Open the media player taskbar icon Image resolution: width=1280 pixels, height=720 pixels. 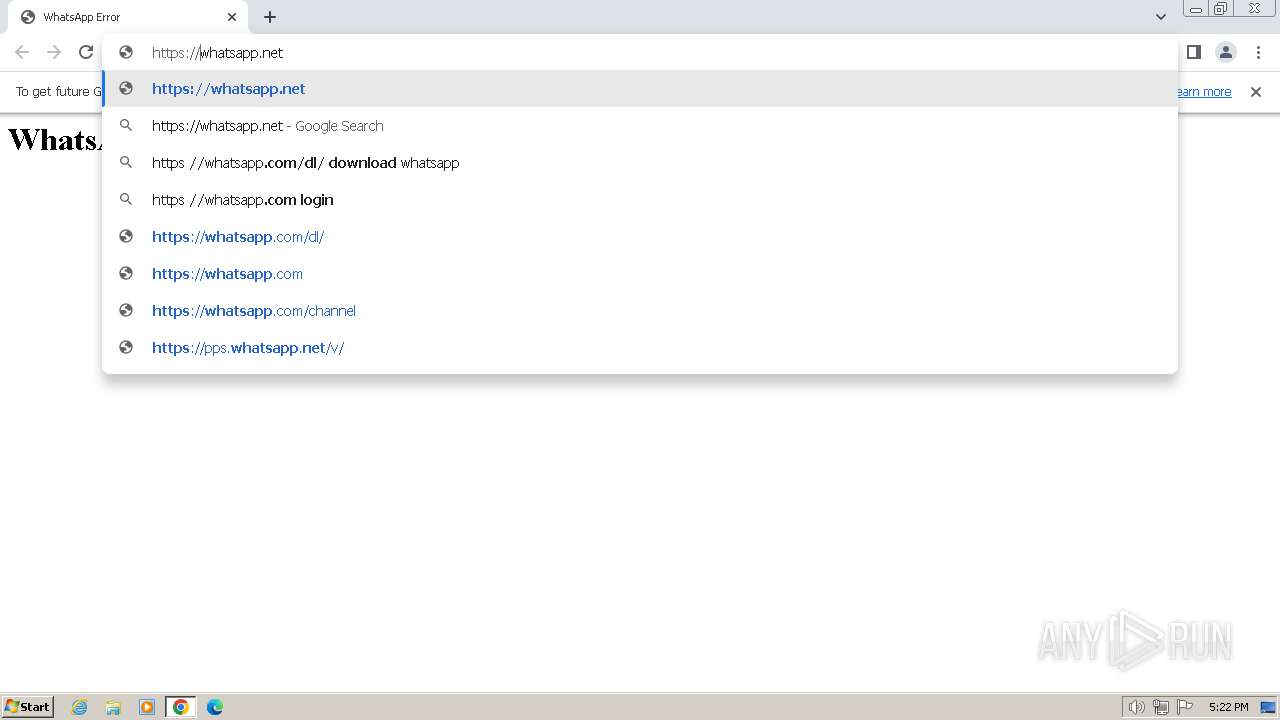tap(147, 707)
